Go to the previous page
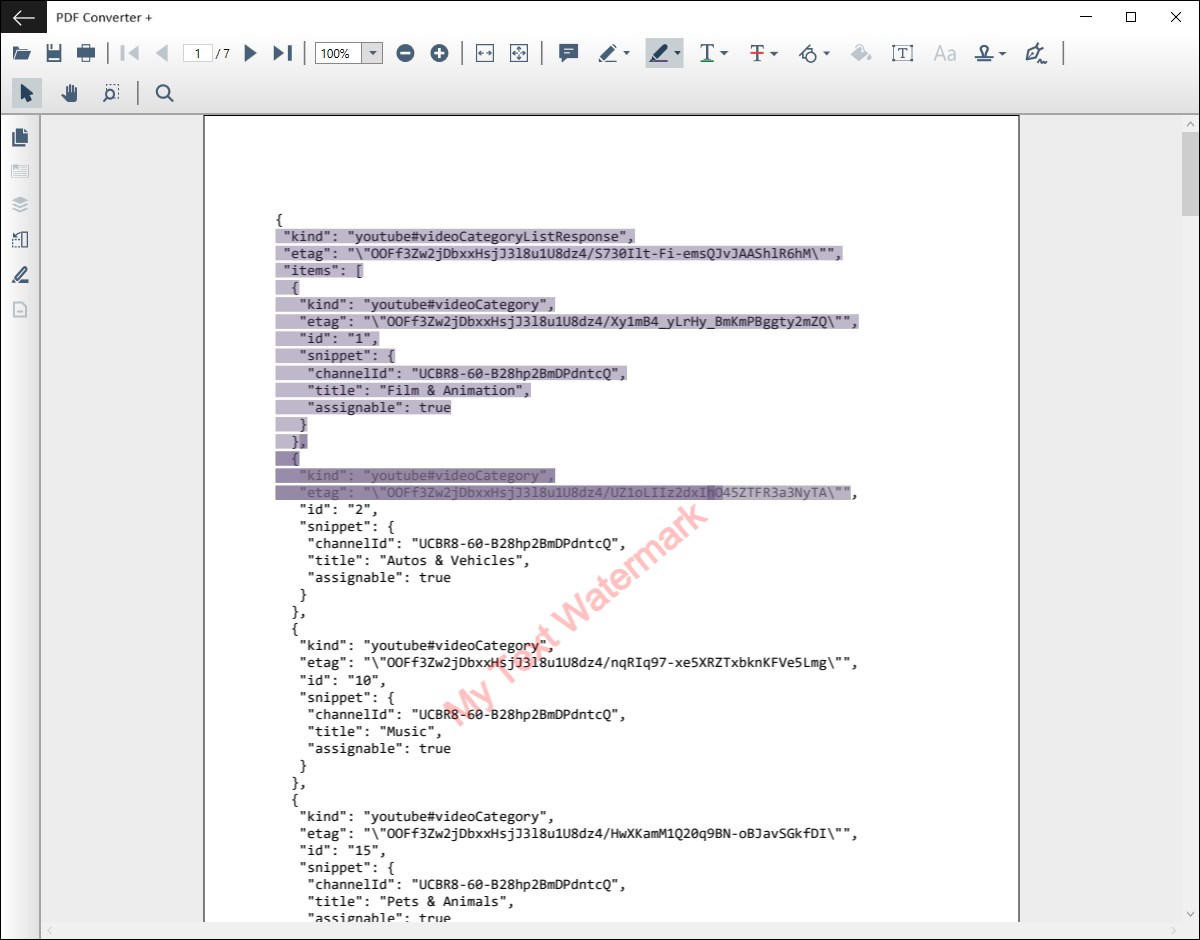1200x940 pixels. tap(162, 53)
